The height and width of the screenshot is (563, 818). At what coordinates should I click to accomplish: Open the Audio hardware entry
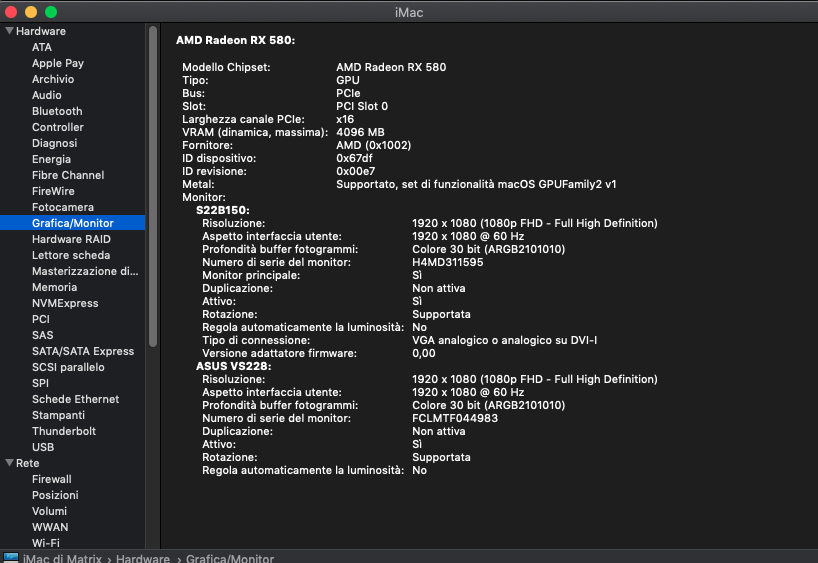[46, 95]
